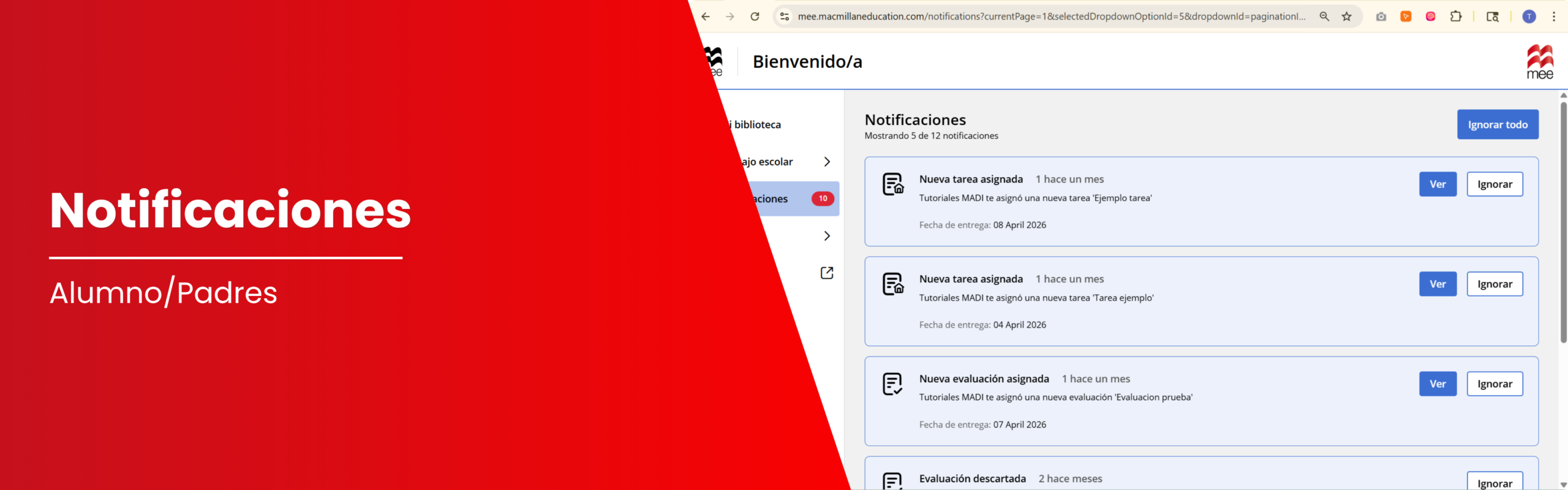Viewport: 1568px width, 490px height.
Task: Click assessment icon of 'Evaluacion prueba' notification
Action: (x=892, y=384)
